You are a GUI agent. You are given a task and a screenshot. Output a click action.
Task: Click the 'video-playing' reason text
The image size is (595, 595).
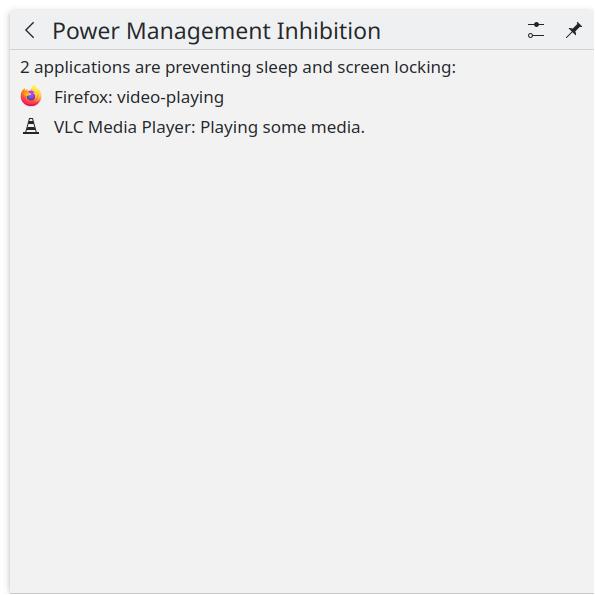pyautogui.click(x=171, y=98)
